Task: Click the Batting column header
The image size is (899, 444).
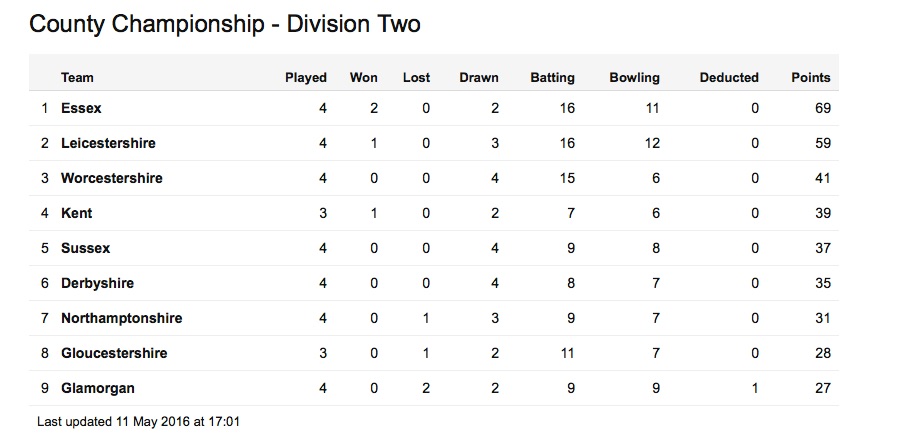Action: (x=552, y=78)
